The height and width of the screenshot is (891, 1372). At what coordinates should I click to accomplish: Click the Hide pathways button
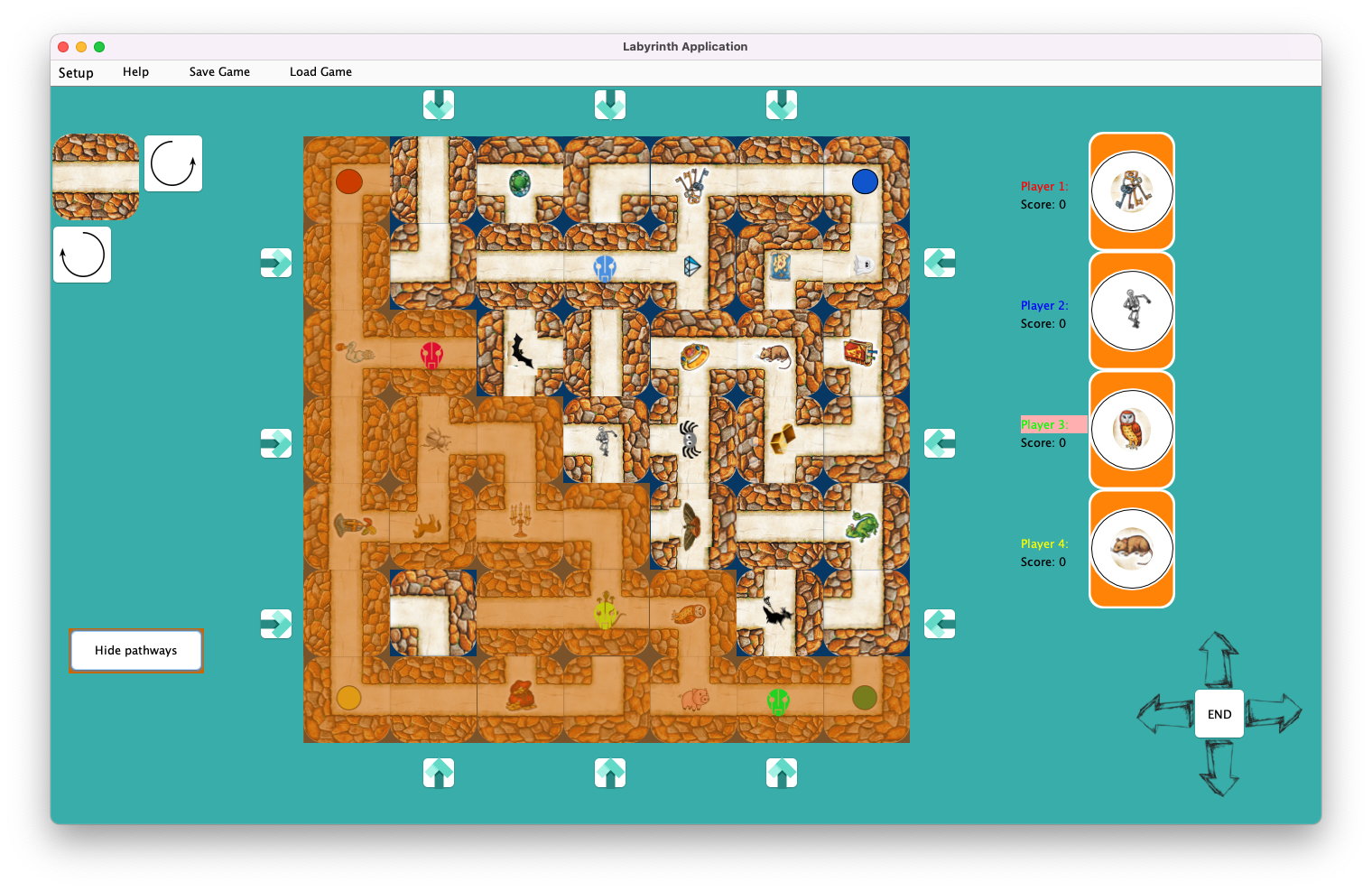[135, 650]
